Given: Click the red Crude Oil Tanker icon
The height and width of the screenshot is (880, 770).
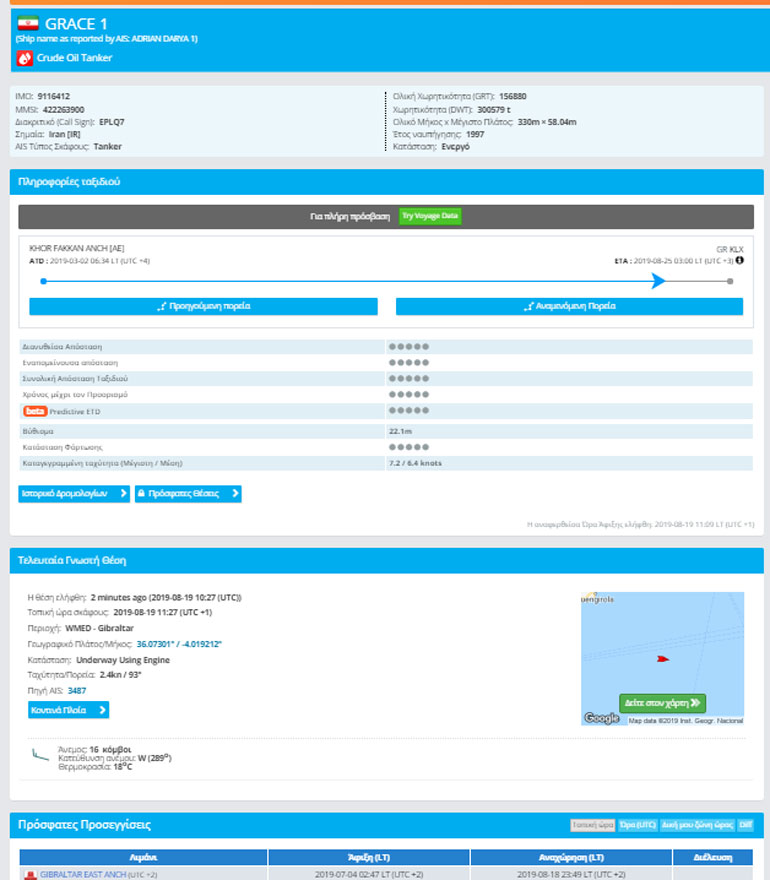Looking at the screenshot, I should coord(25,58).
